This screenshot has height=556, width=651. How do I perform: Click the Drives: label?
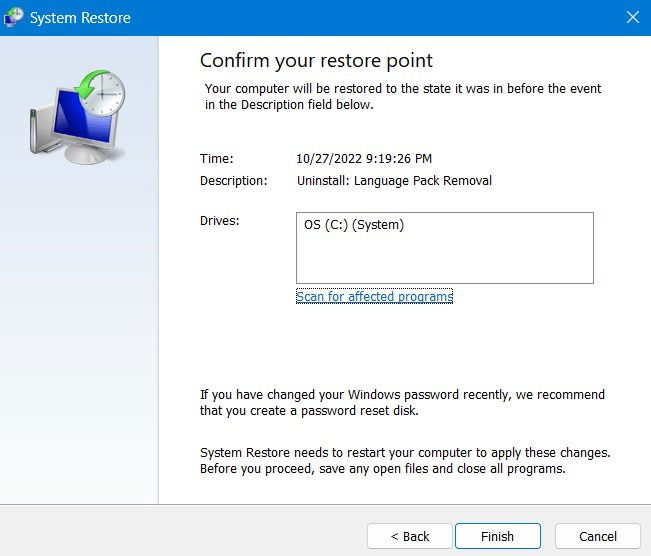point(220,220)
